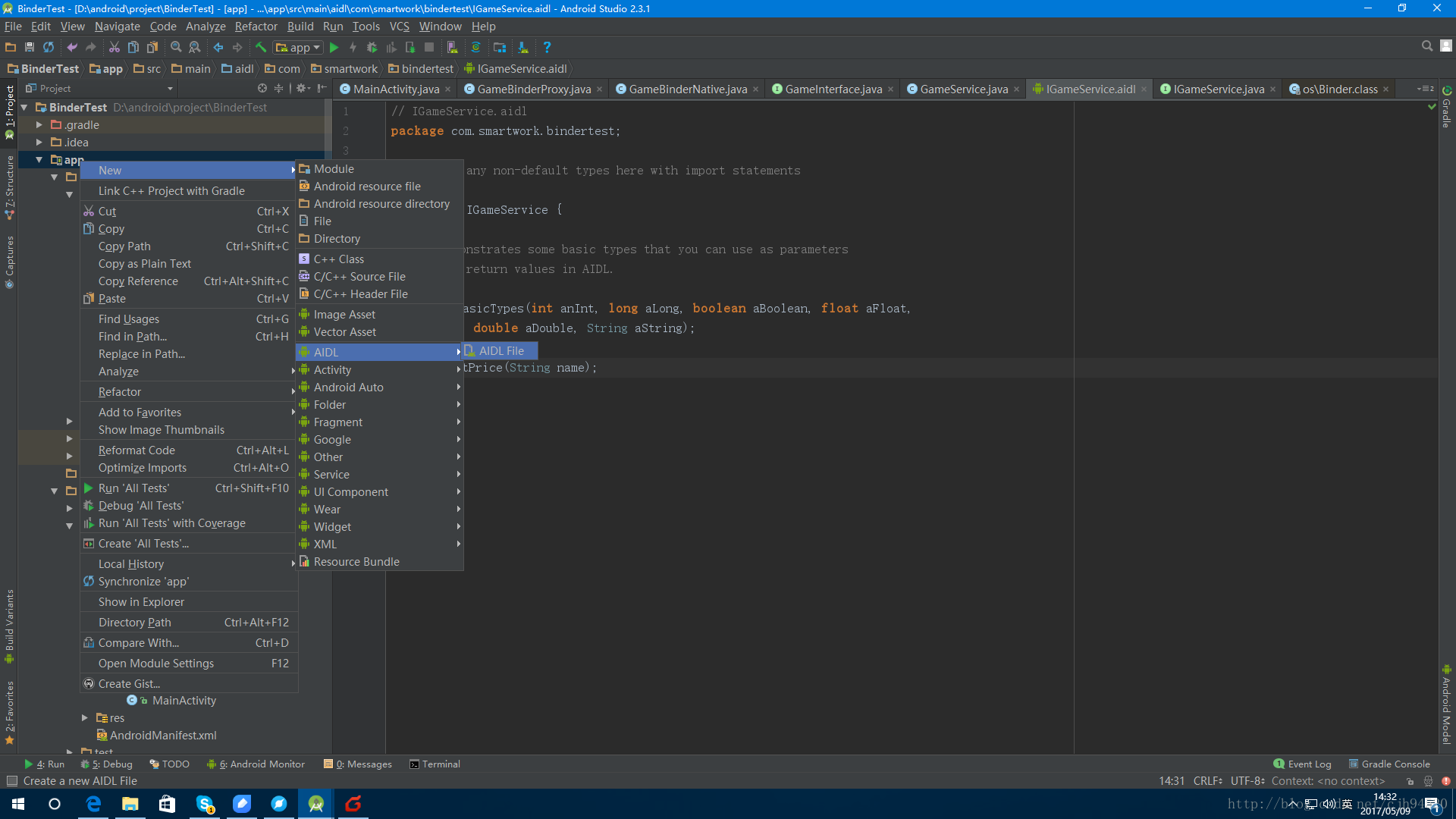Click the Debug app bug icon
Viewport: 1456px width, 819px height.
click(x=372, y=47)
